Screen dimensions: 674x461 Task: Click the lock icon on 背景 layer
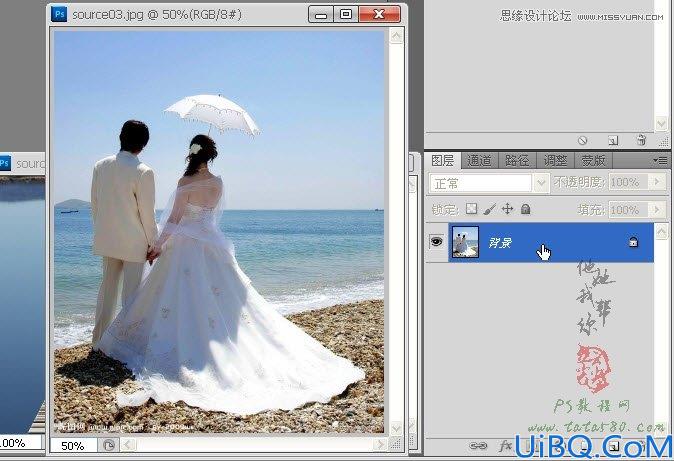point(633,242)
